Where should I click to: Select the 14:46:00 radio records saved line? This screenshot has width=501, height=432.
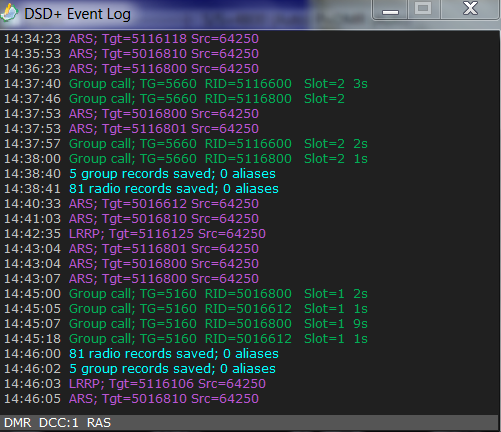[x=141, y=354]
